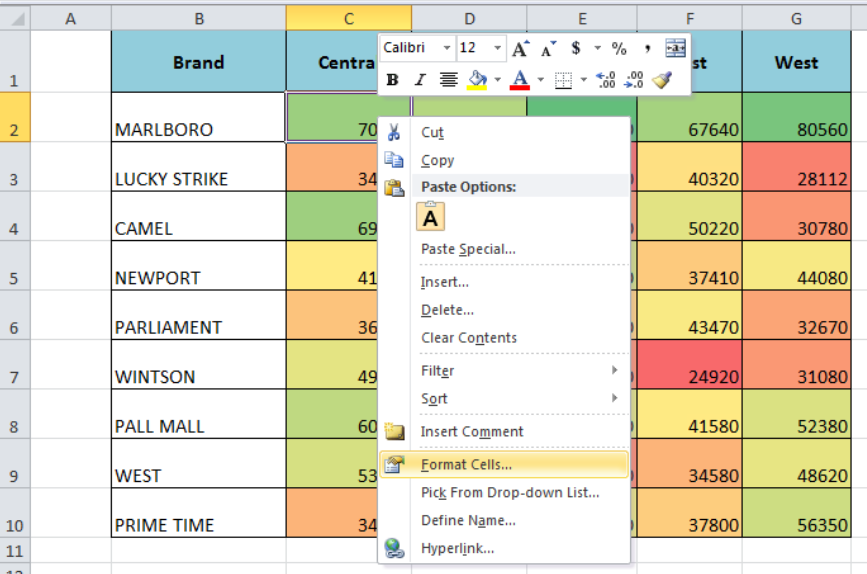
Task: Select cell with value 24920
Action: point(690,364)
